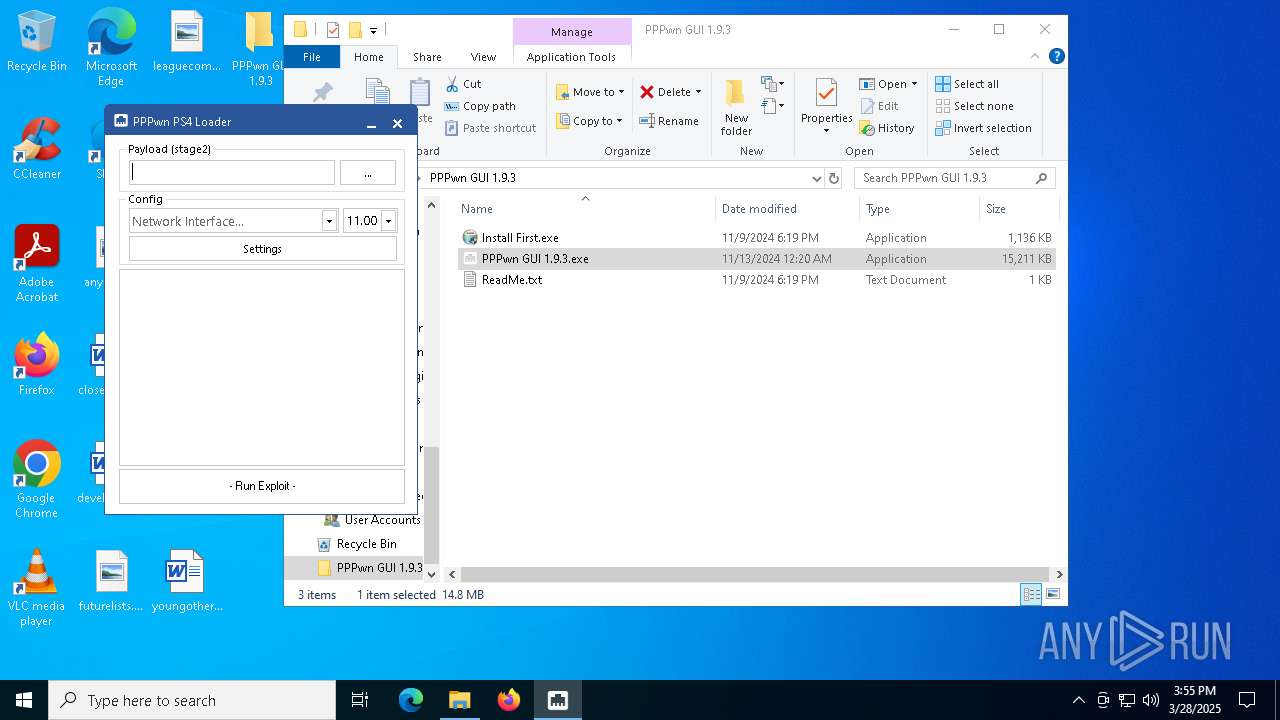Show hidden system tray icons
Image resolution: width=1280 pixels, height=720 pixels.
click(x=1078, y=700)
